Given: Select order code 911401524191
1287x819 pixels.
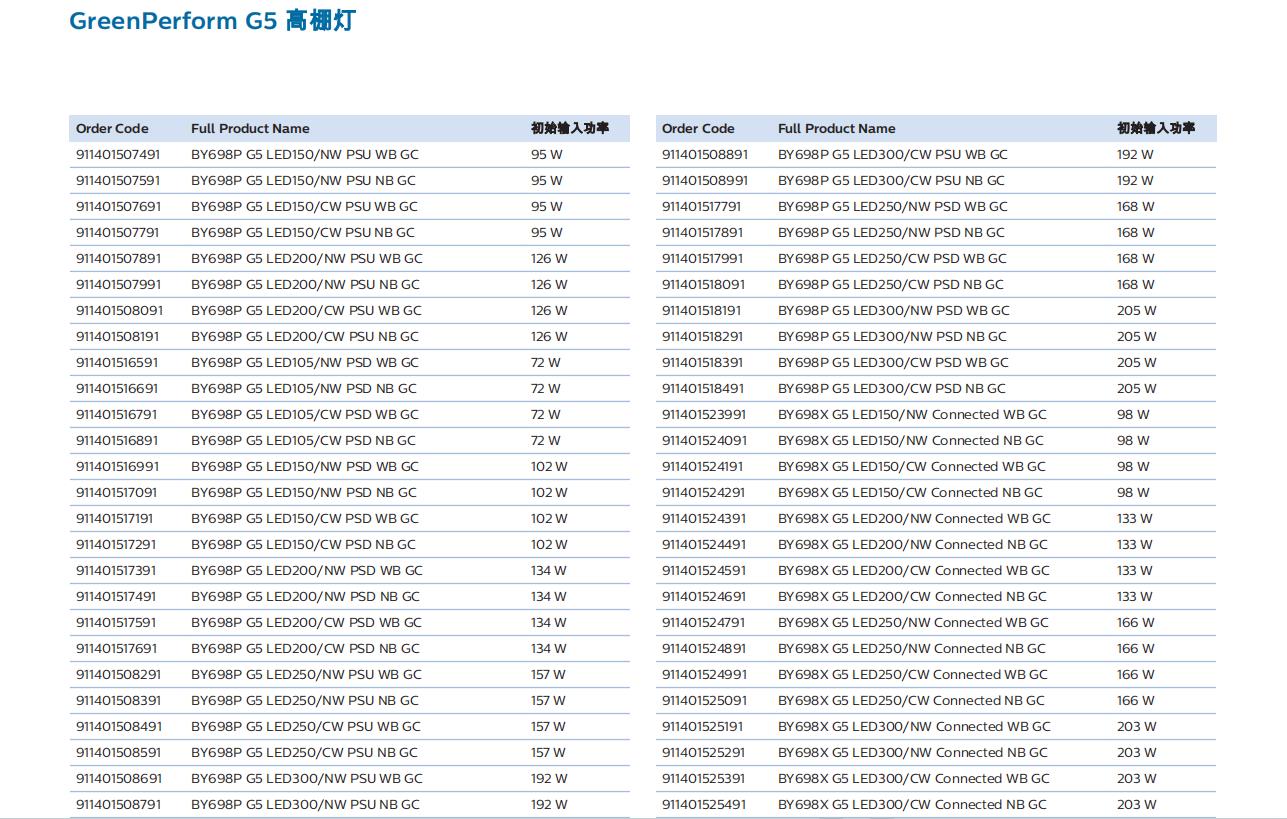Looking at the screenshot, I should 703,467.
